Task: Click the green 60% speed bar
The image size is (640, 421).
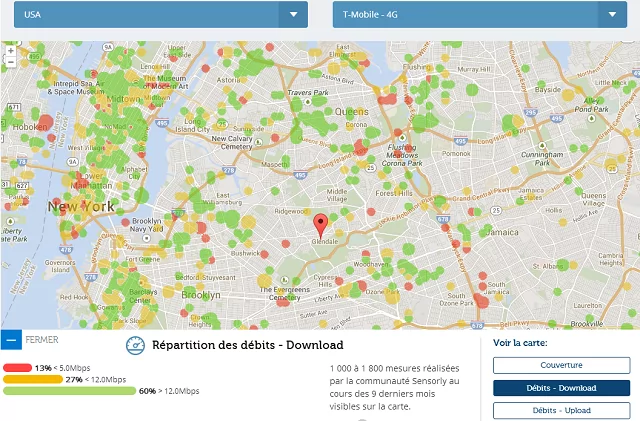Action: 70,391
